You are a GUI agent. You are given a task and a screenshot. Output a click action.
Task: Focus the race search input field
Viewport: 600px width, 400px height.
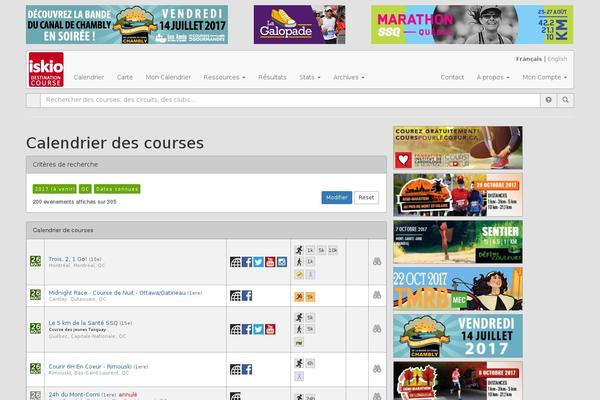click(290, 100)
